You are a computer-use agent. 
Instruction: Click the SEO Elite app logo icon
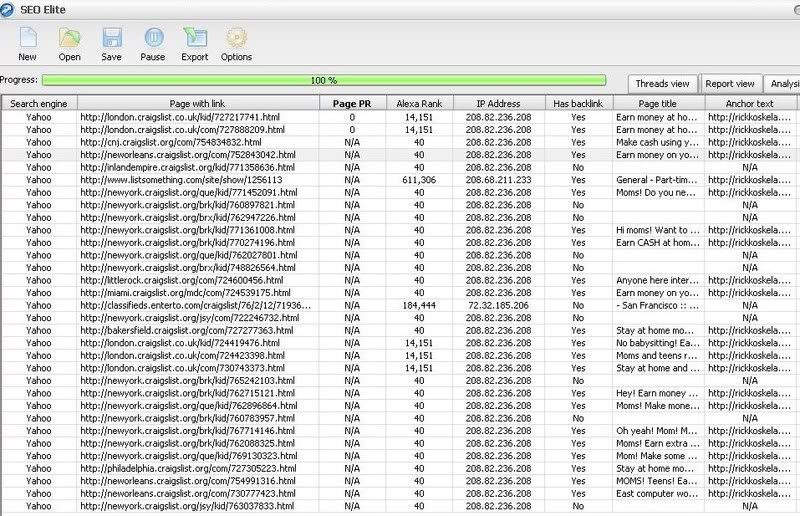(7, 10)
